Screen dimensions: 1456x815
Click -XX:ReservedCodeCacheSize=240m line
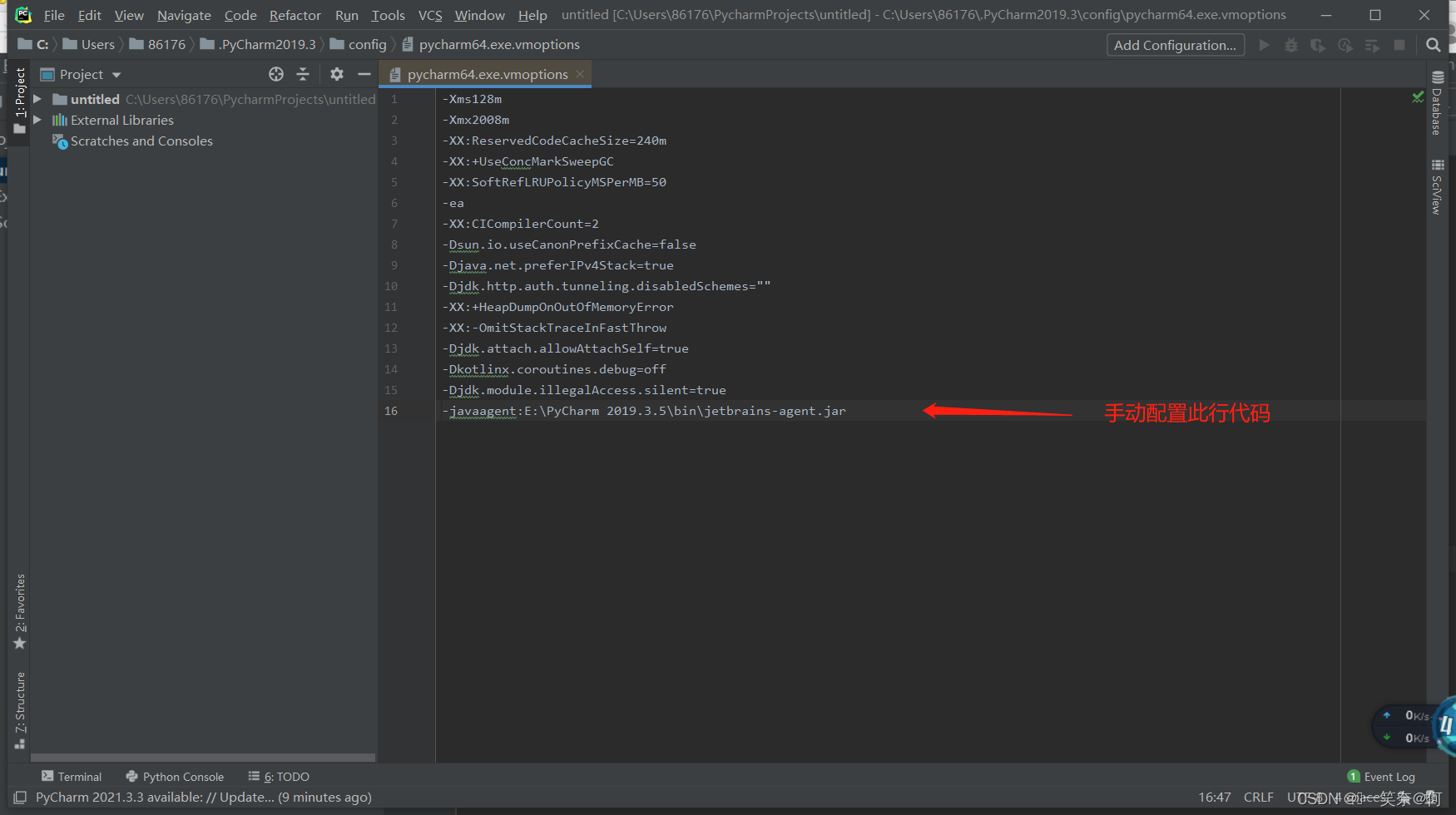point(554,141)
